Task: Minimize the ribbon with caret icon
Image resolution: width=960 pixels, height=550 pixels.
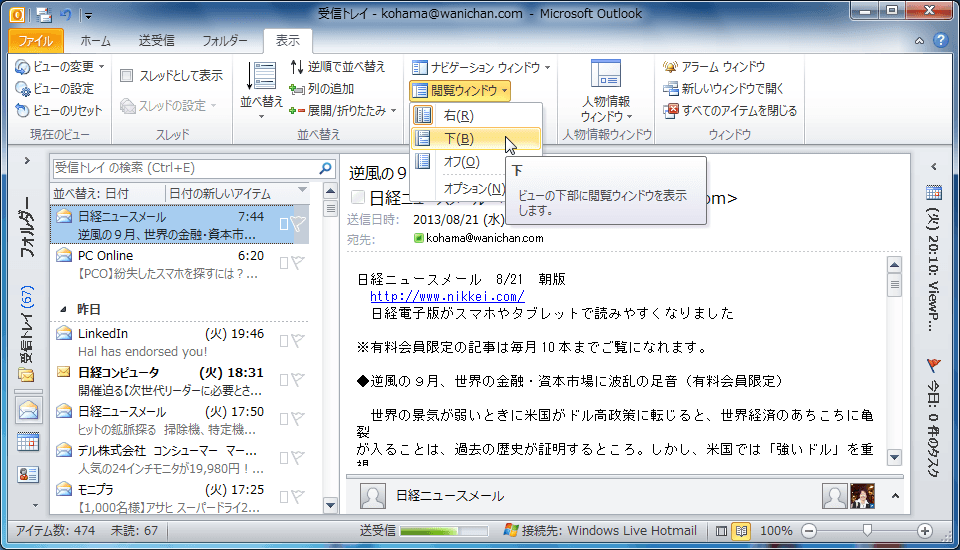Action: pyautogui.click(x=920, y=41)
